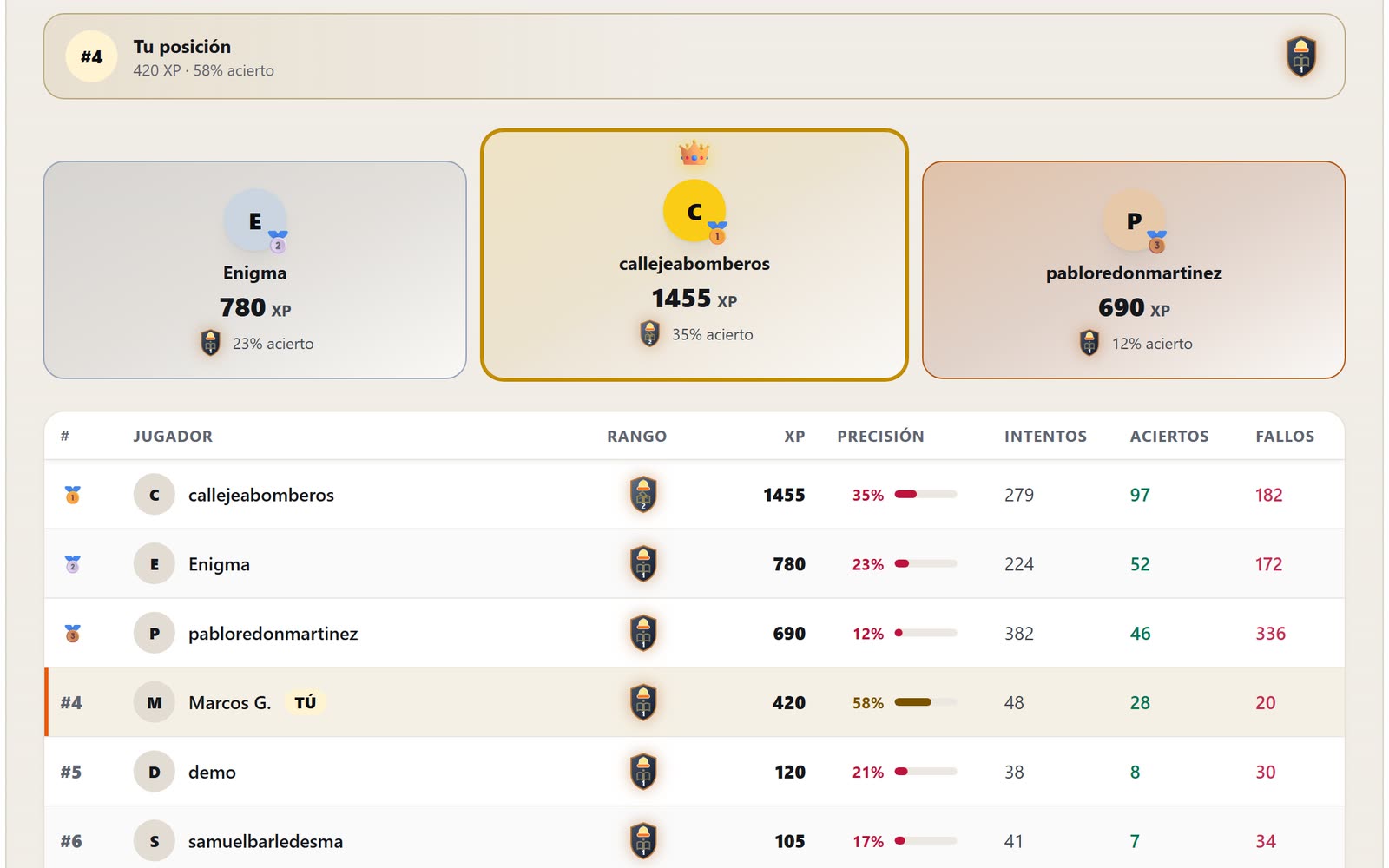Click the player name demo in the table
The width and height of the screenshot is (1389, 868).
click(x=212, y=772)
